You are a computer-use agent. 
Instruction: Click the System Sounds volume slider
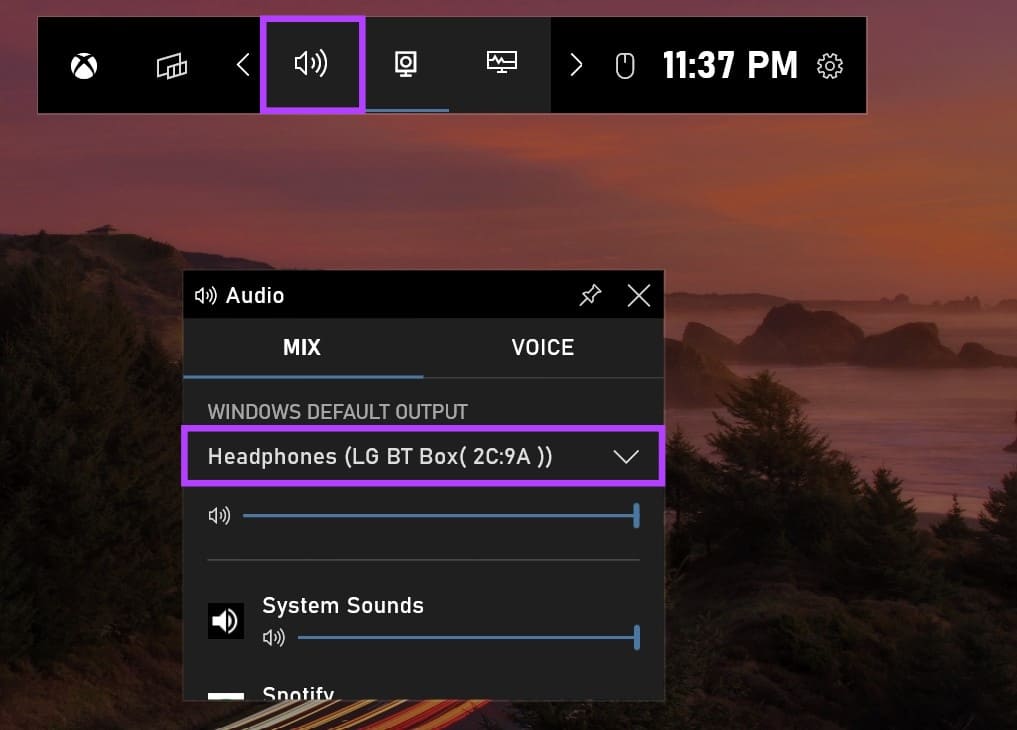[x=467, y=637]
